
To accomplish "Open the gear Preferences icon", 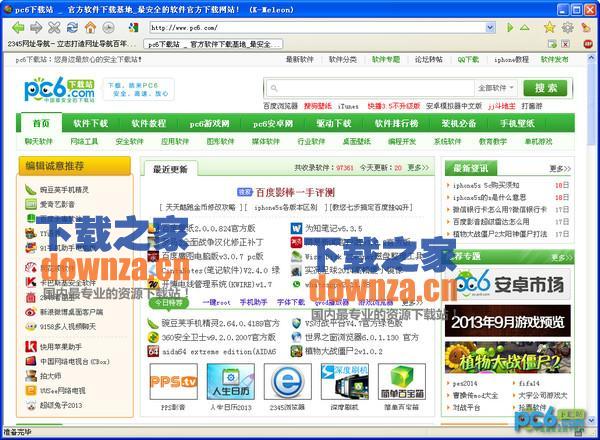I will click(567, 27).
